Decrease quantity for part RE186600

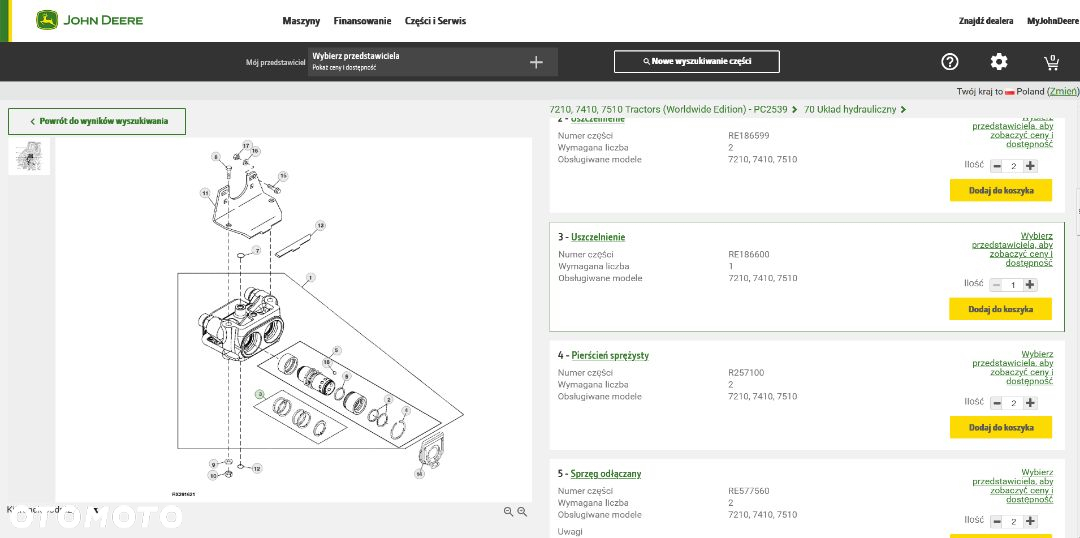coord(997,284)
